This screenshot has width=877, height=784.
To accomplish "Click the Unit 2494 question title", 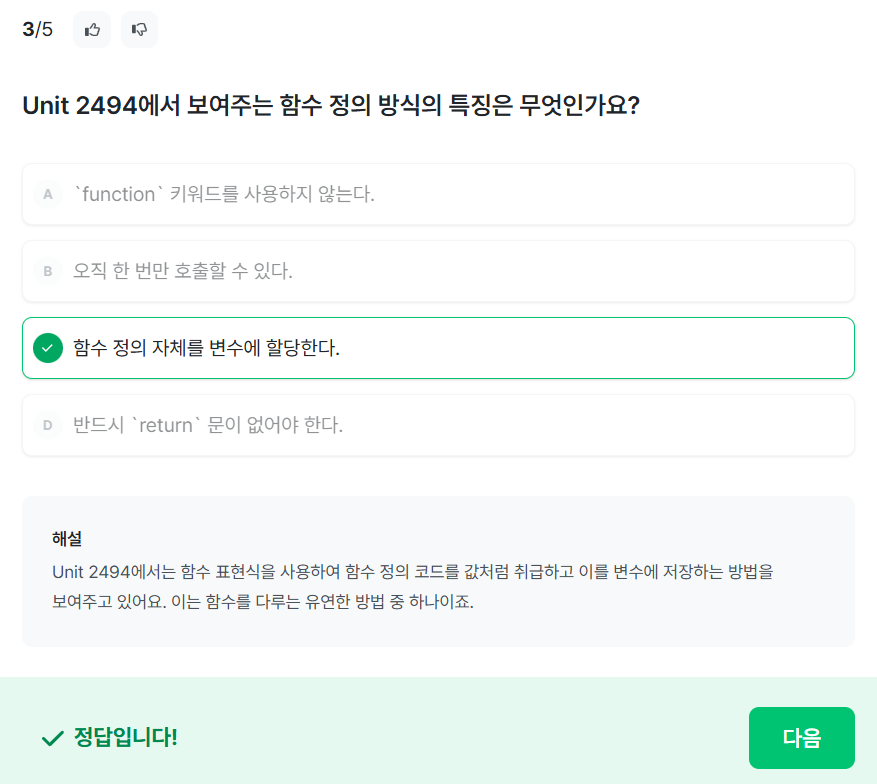I will pos(331,105).
